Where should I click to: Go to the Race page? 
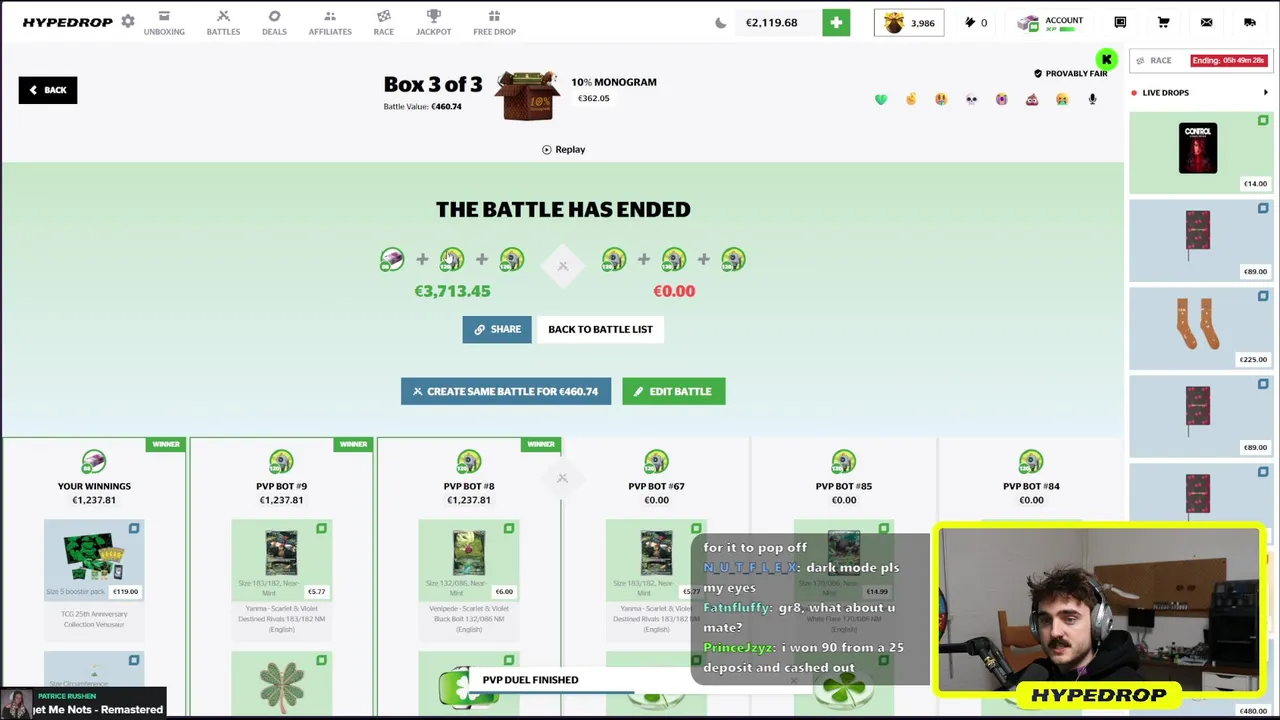click(x=384, y=23)
